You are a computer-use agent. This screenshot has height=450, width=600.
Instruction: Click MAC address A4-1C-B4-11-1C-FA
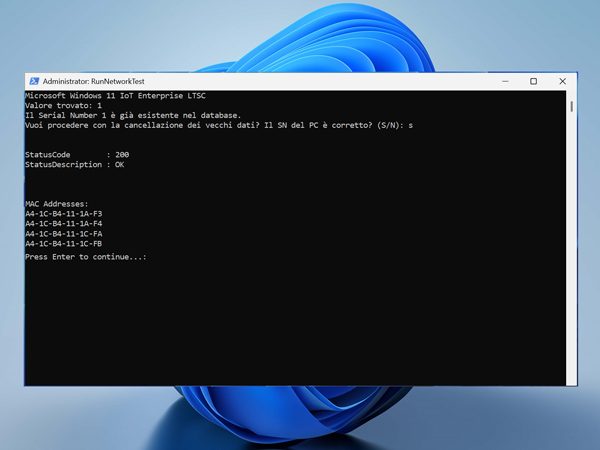[x=64, y=234]
